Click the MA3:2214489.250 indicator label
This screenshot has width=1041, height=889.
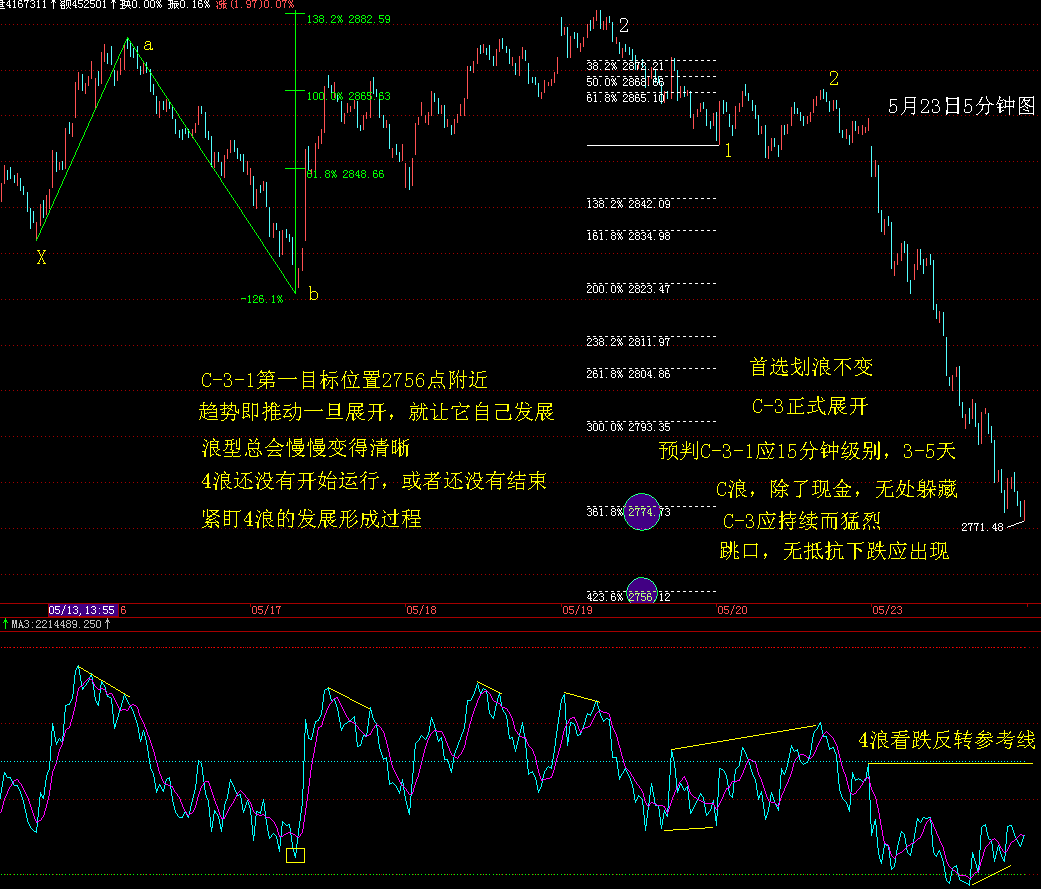tap(58, 625)
